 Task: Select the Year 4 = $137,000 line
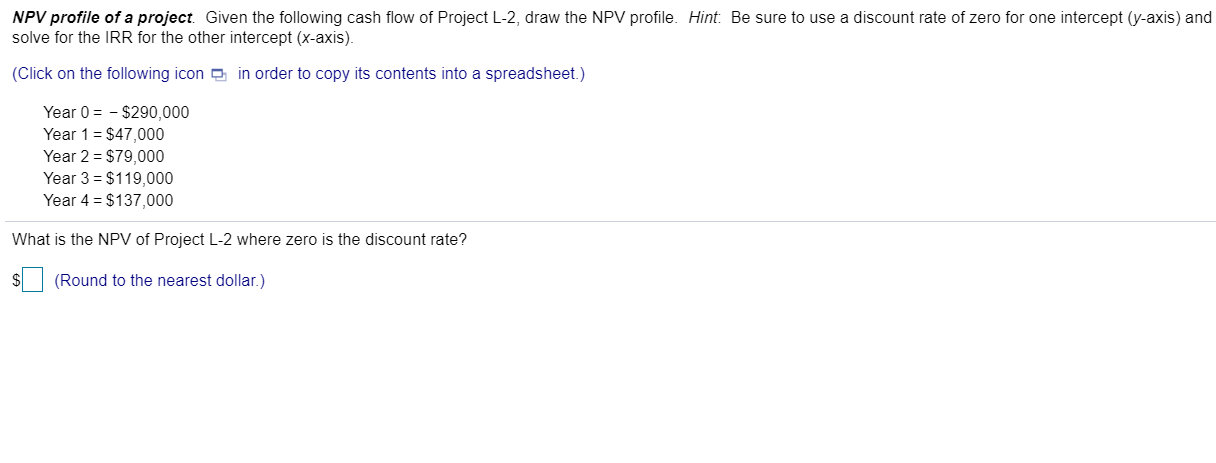click(x=108, y=200)
